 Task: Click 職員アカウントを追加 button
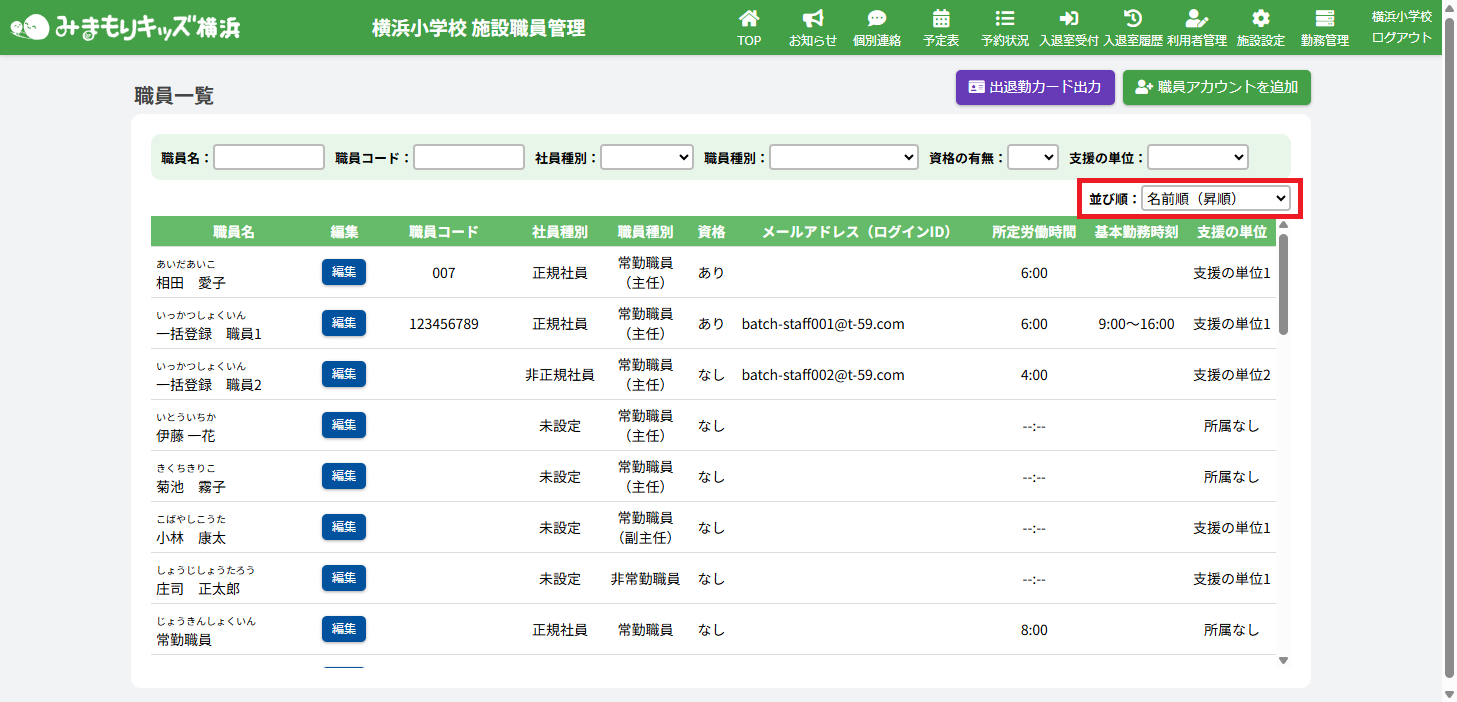pos(1216,87)
